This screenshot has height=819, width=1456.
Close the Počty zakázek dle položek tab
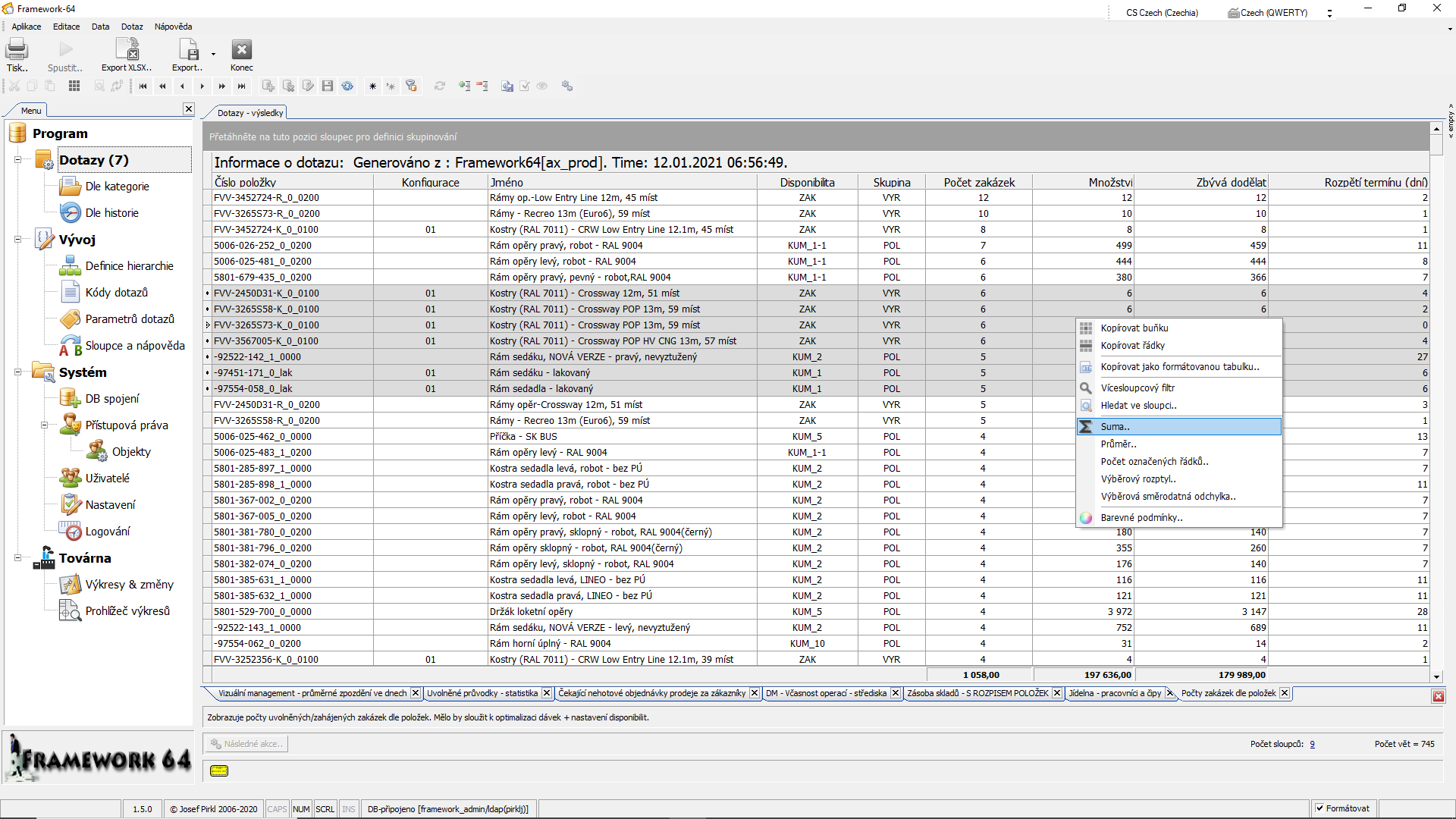pyautogui.click(x=1285, y=693)
